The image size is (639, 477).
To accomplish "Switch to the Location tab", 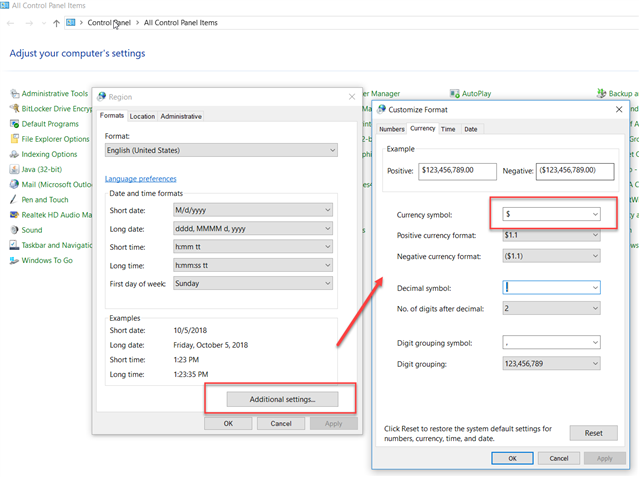I will (142, 116).
